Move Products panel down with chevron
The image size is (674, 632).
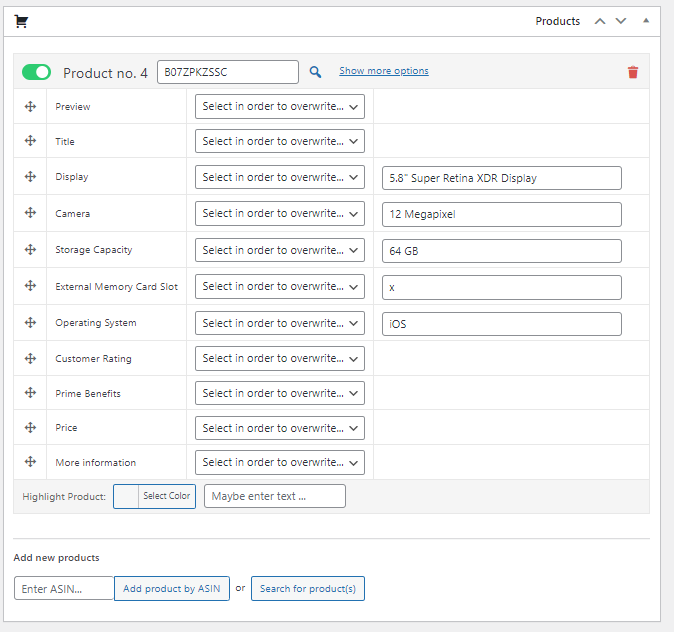click(x=621, y=21)
